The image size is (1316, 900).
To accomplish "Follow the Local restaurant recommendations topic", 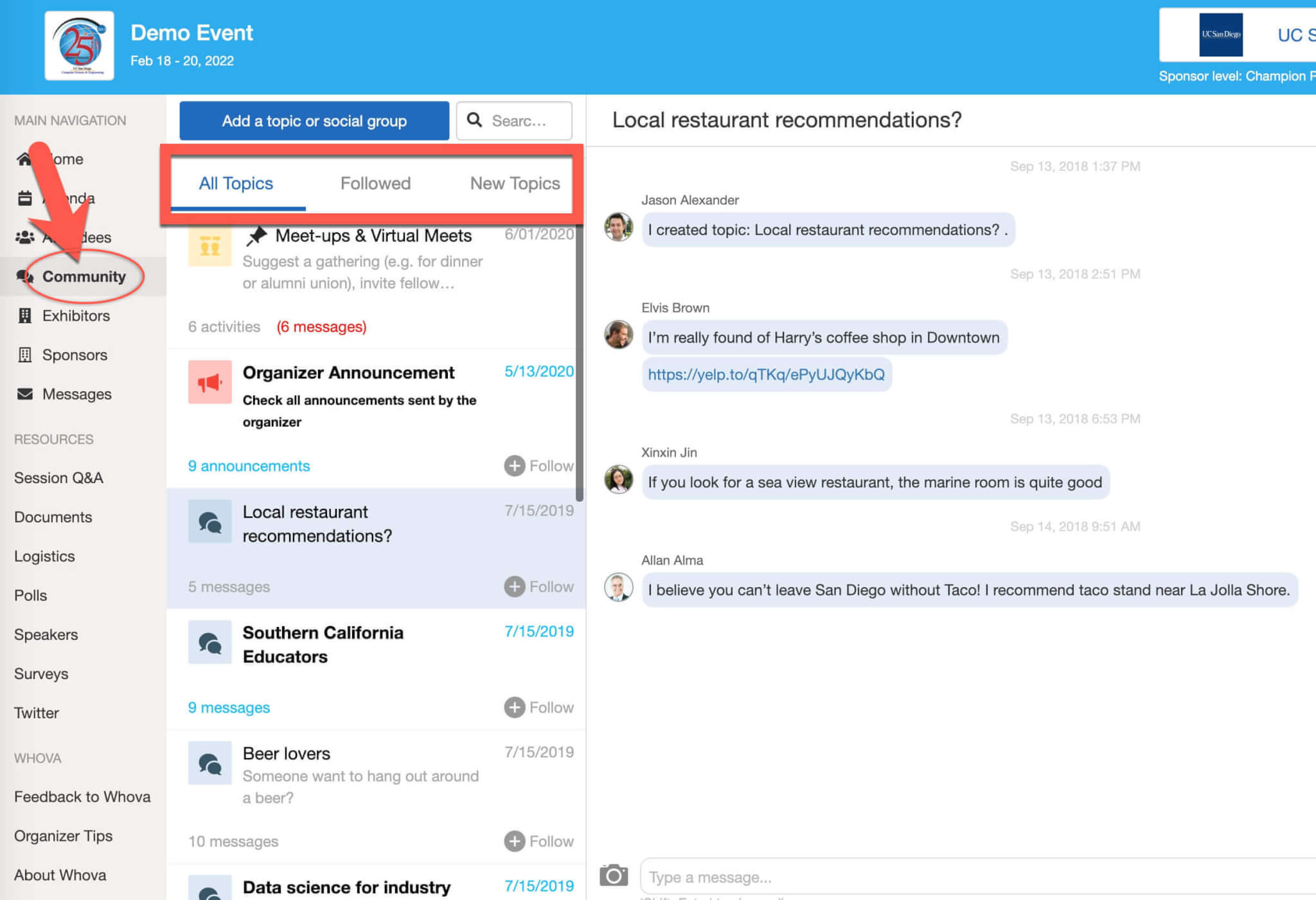I will click(x=538, y=587).
